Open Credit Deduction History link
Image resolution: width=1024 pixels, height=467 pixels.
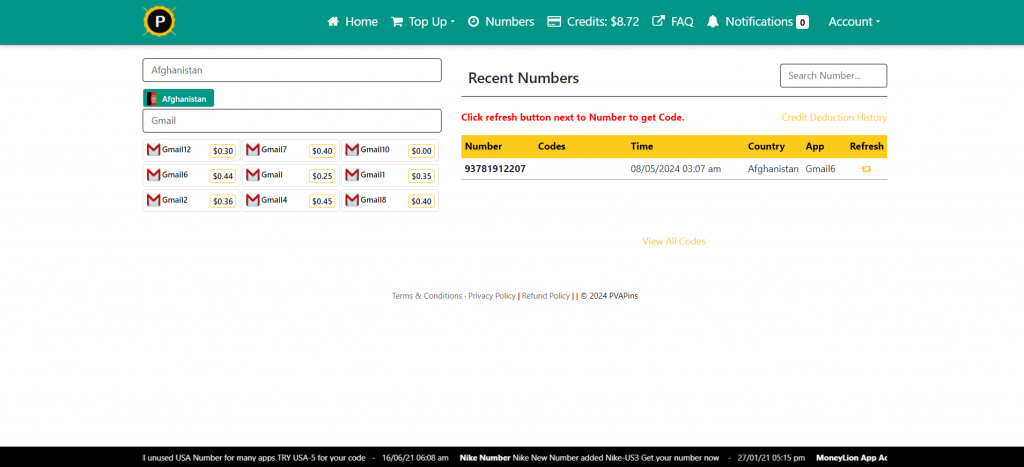(x=834, y=118)
